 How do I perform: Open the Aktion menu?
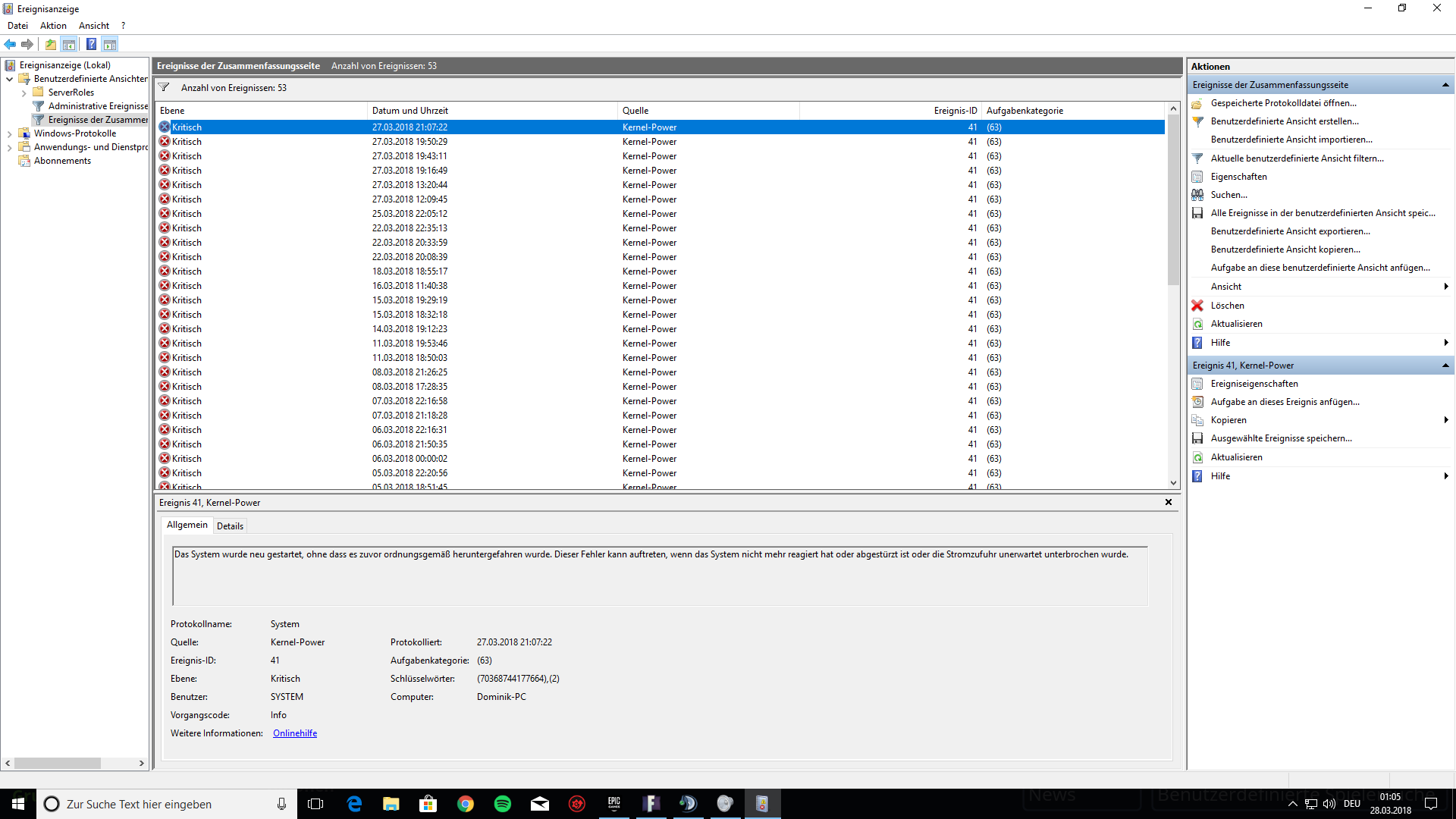[x=53, y=25]
